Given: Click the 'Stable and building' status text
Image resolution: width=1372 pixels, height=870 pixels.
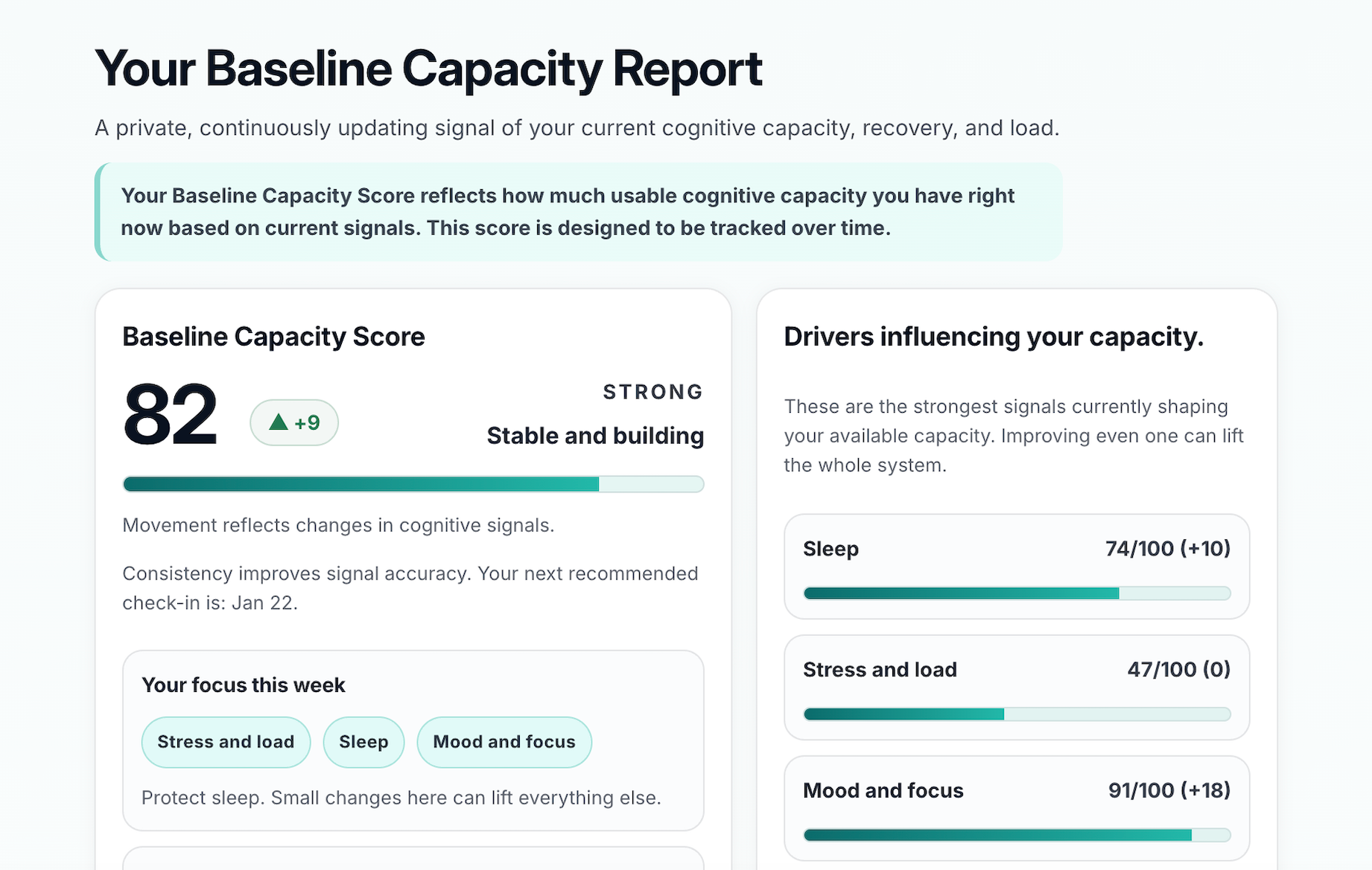Looking at the screenshot, I should (x=594, y=435).
